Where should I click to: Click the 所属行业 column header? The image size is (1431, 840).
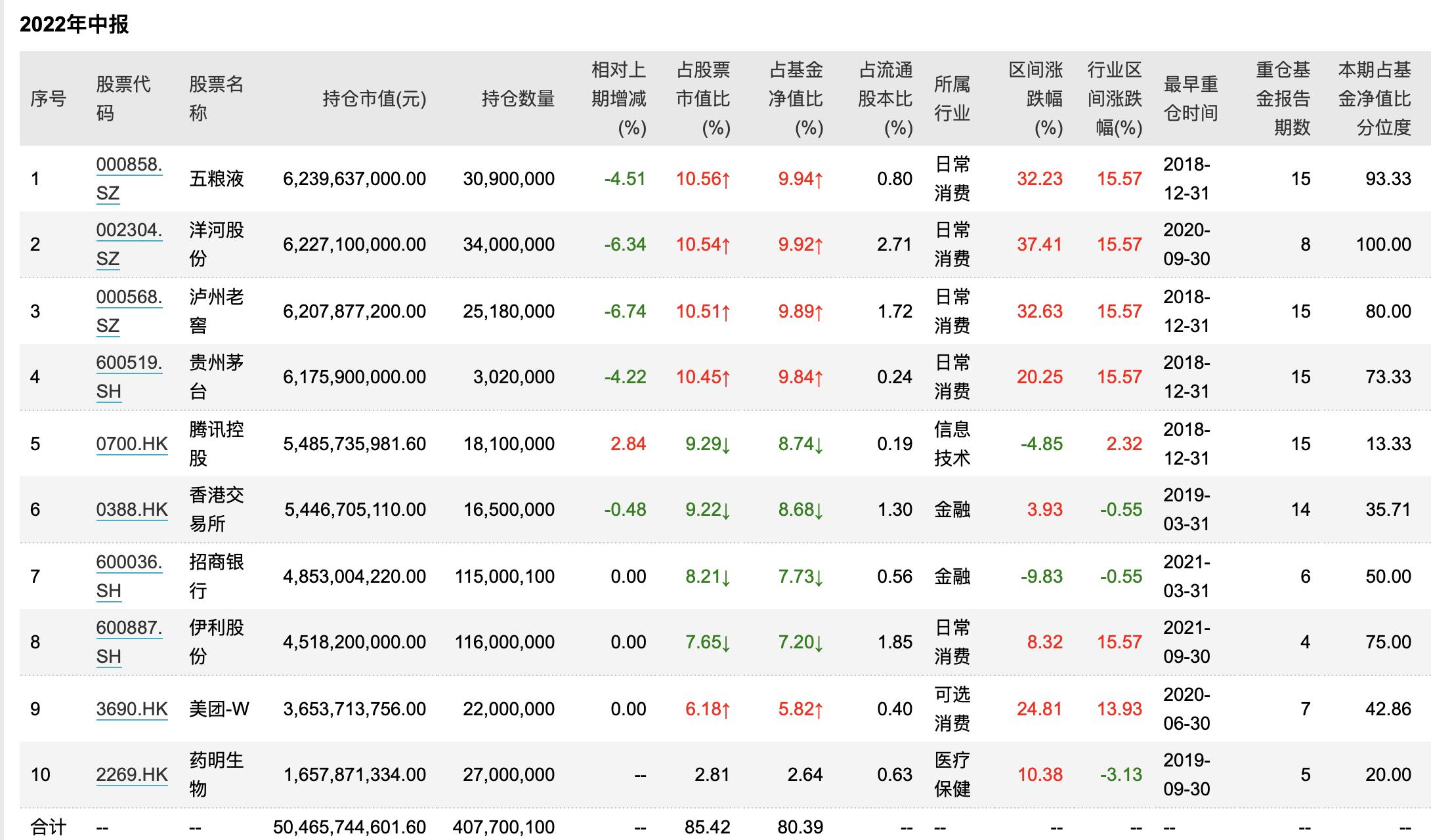pyautogui.click(x=952, y=98)
